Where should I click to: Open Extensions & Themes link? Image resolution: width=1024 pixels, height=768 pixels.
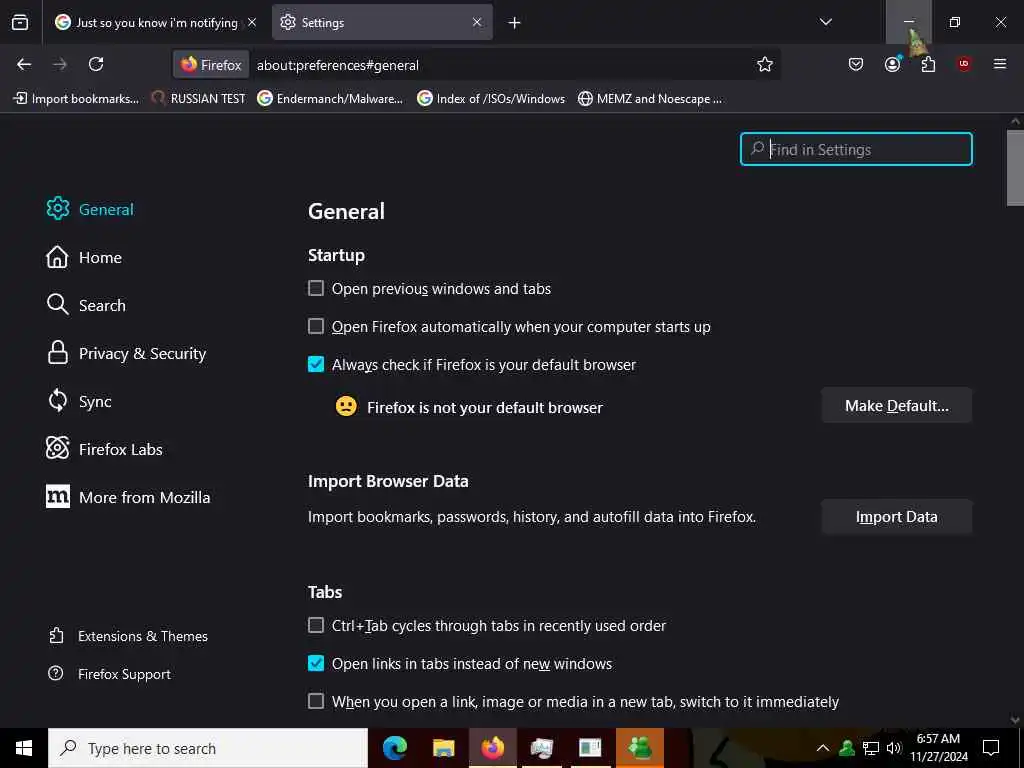pyautogui.click(x=129, y=636)
